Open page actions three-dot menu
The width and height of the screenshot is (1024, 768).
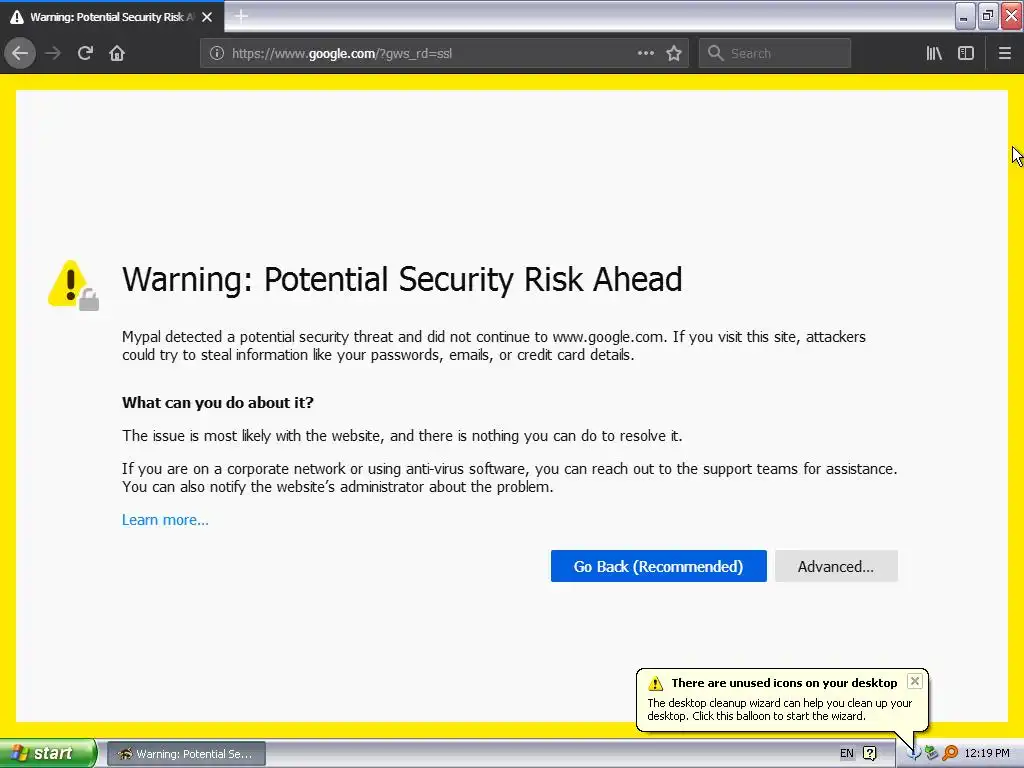645,54
